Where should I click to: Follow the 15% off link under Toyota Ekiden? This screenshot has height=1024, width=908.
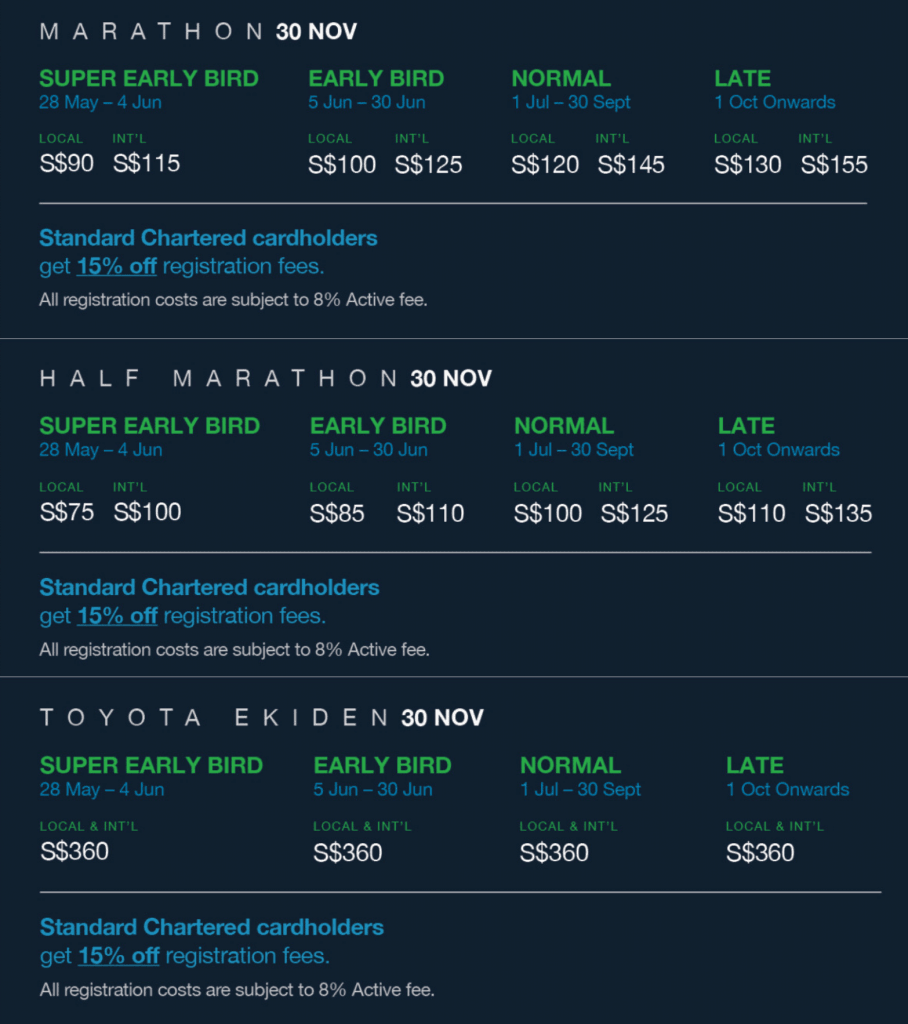119,956
